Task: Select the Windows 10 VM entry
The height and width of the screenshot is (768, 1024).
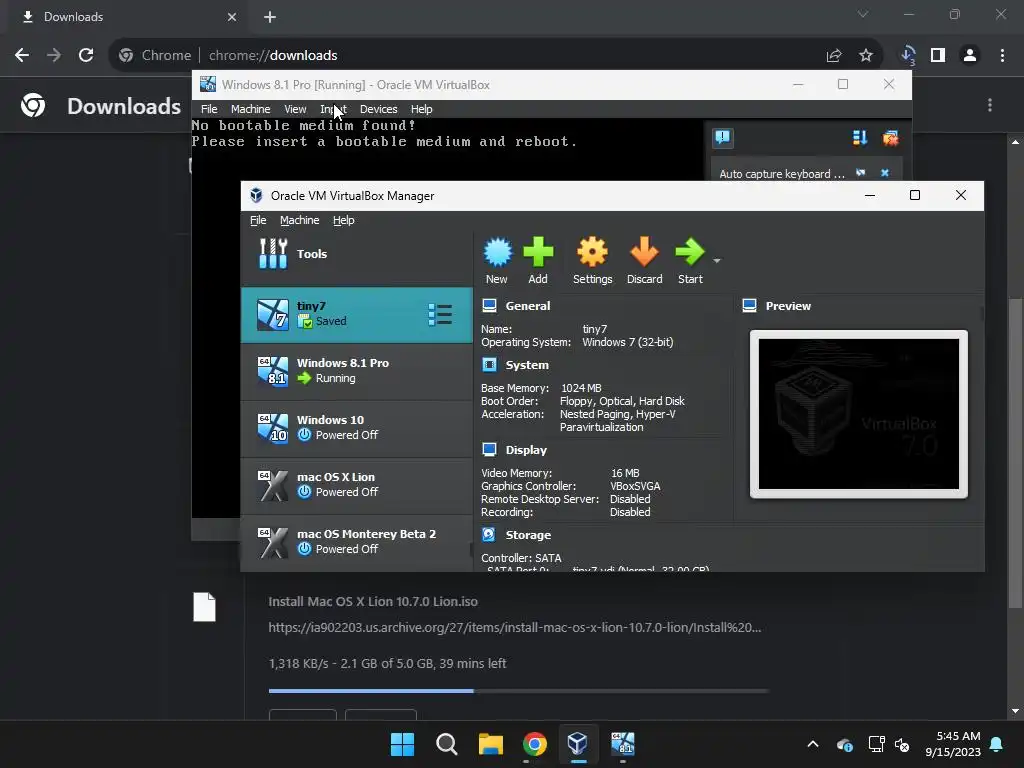Action: tap(357, 428)
